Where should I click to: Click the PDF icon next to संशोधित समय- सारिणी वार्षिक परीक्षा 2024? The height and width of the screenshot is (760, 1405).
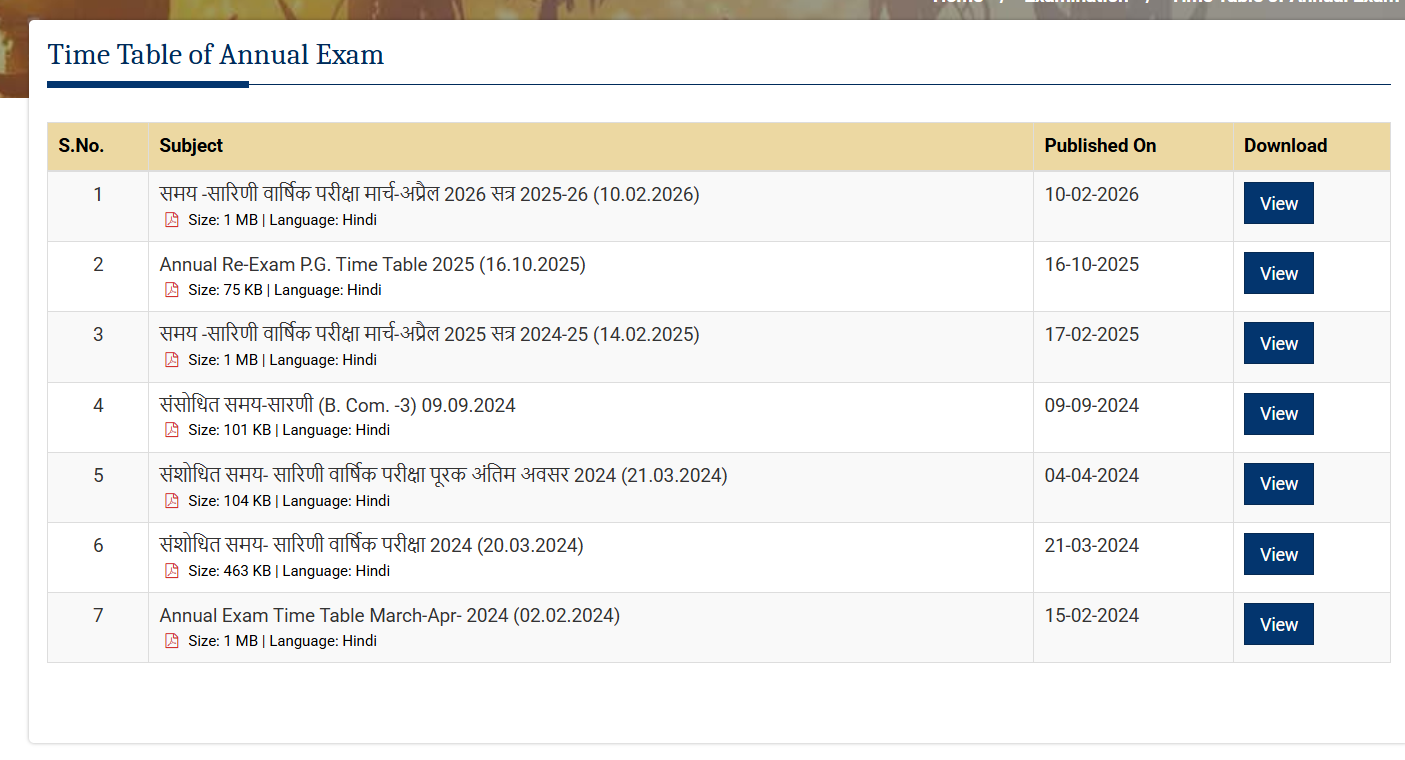[x=171, y=570]
